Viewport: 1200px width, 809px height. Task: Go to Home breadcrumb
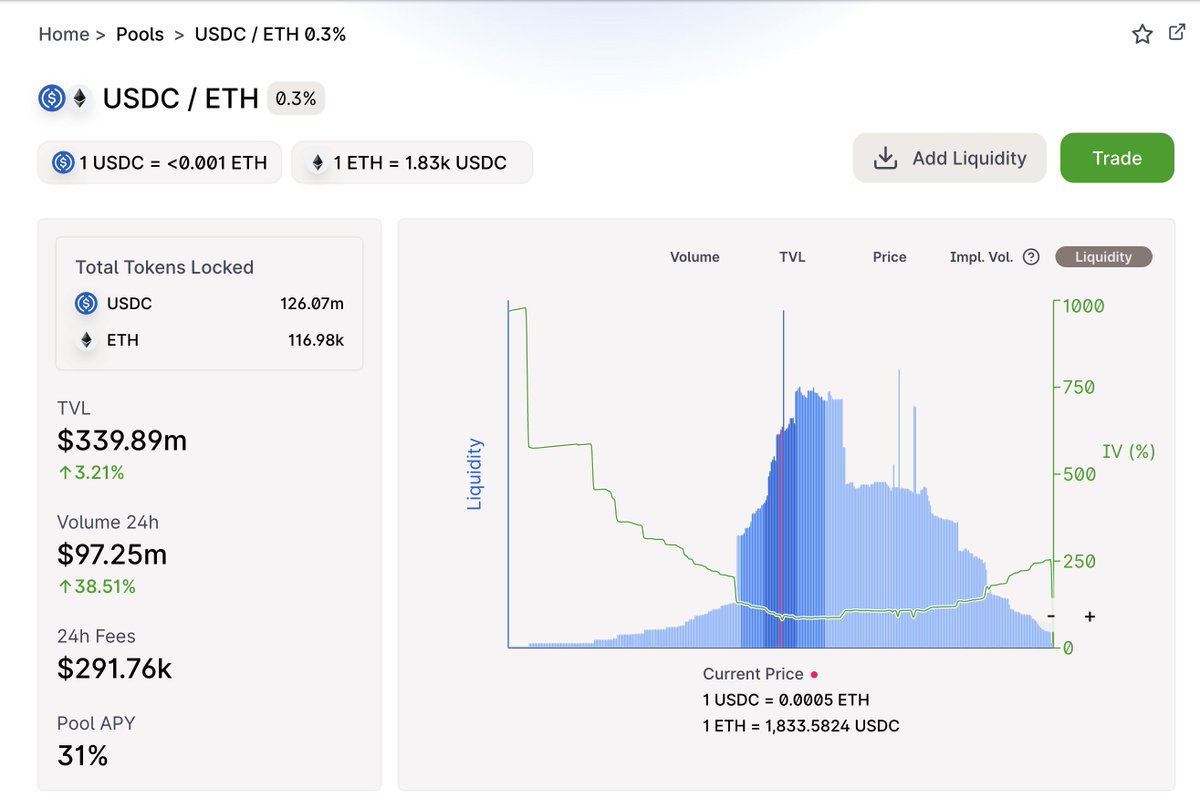pos(64,34)
